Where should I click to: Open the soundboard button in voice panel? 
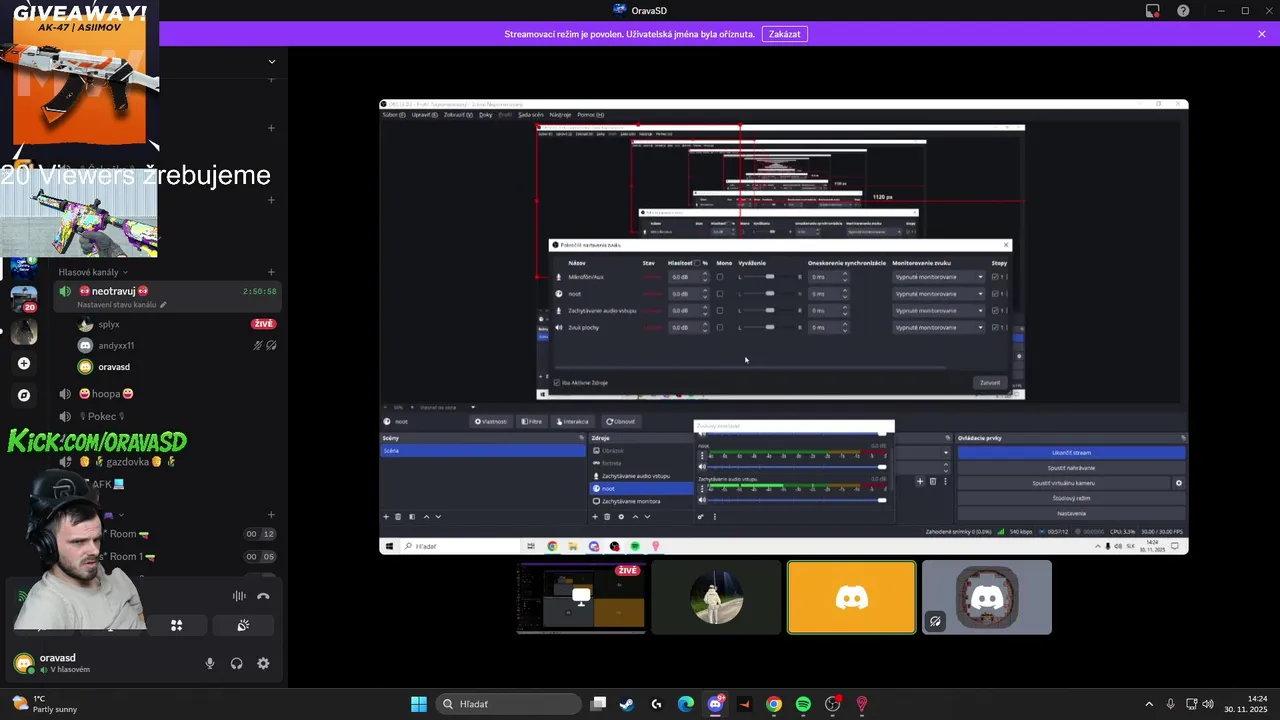point(243,625)
